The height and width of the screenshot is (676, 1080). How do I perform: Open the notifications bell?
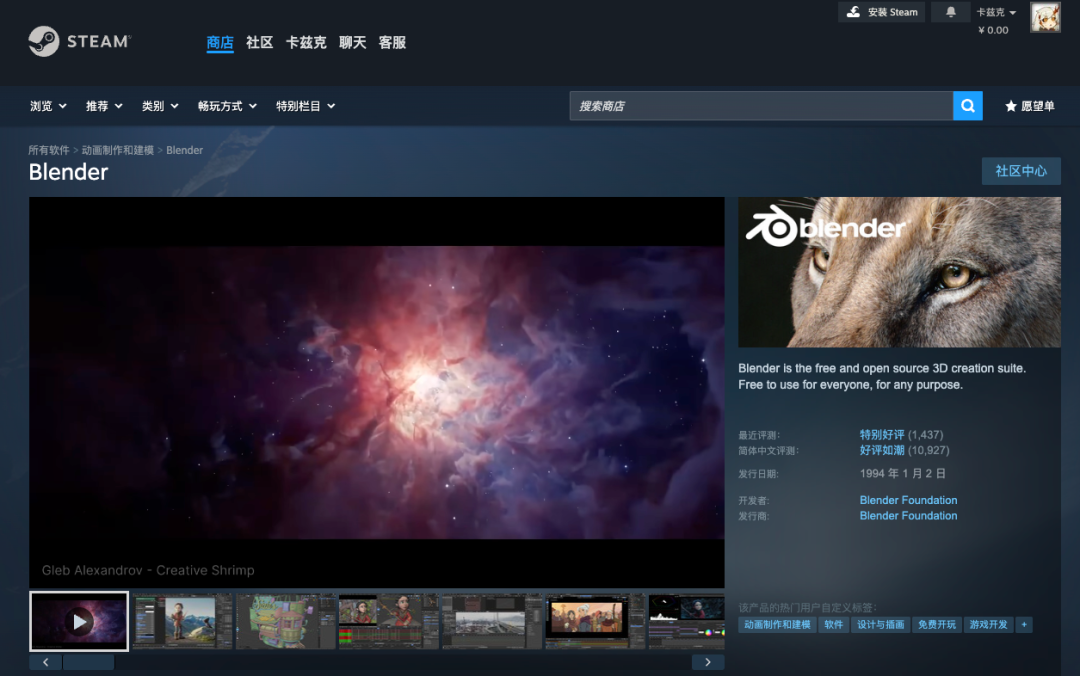pos(951,12)
